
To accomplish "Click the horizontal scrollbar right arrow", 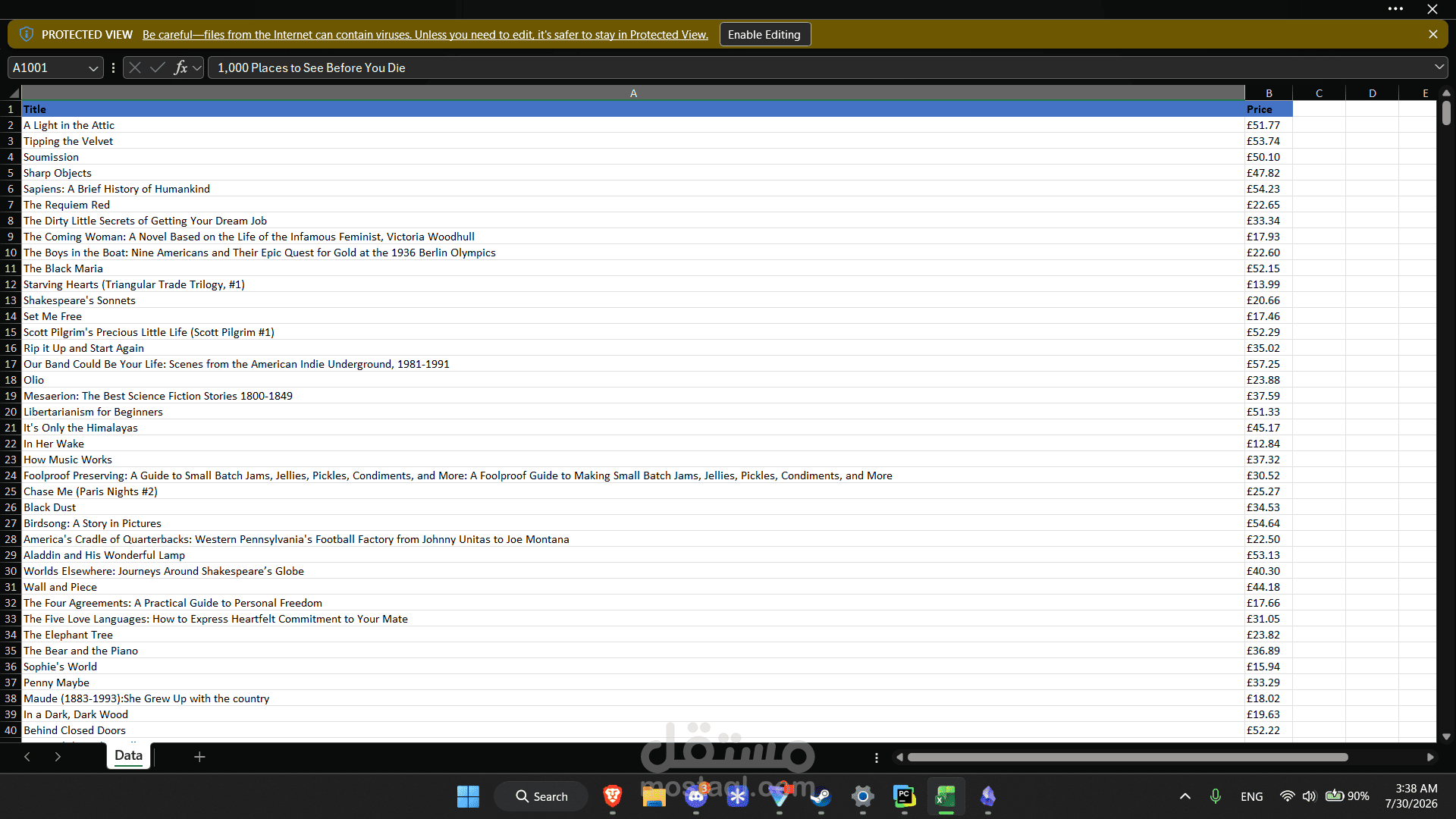I will (x=1430, y=758).
